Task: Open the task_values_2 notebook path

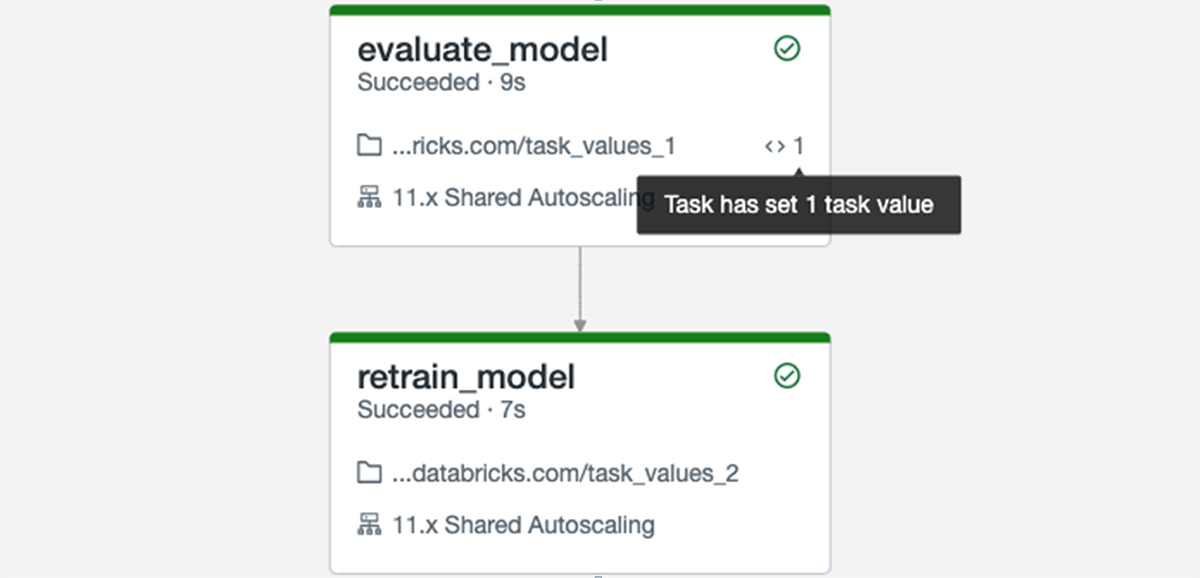Action: click(565, 473)
